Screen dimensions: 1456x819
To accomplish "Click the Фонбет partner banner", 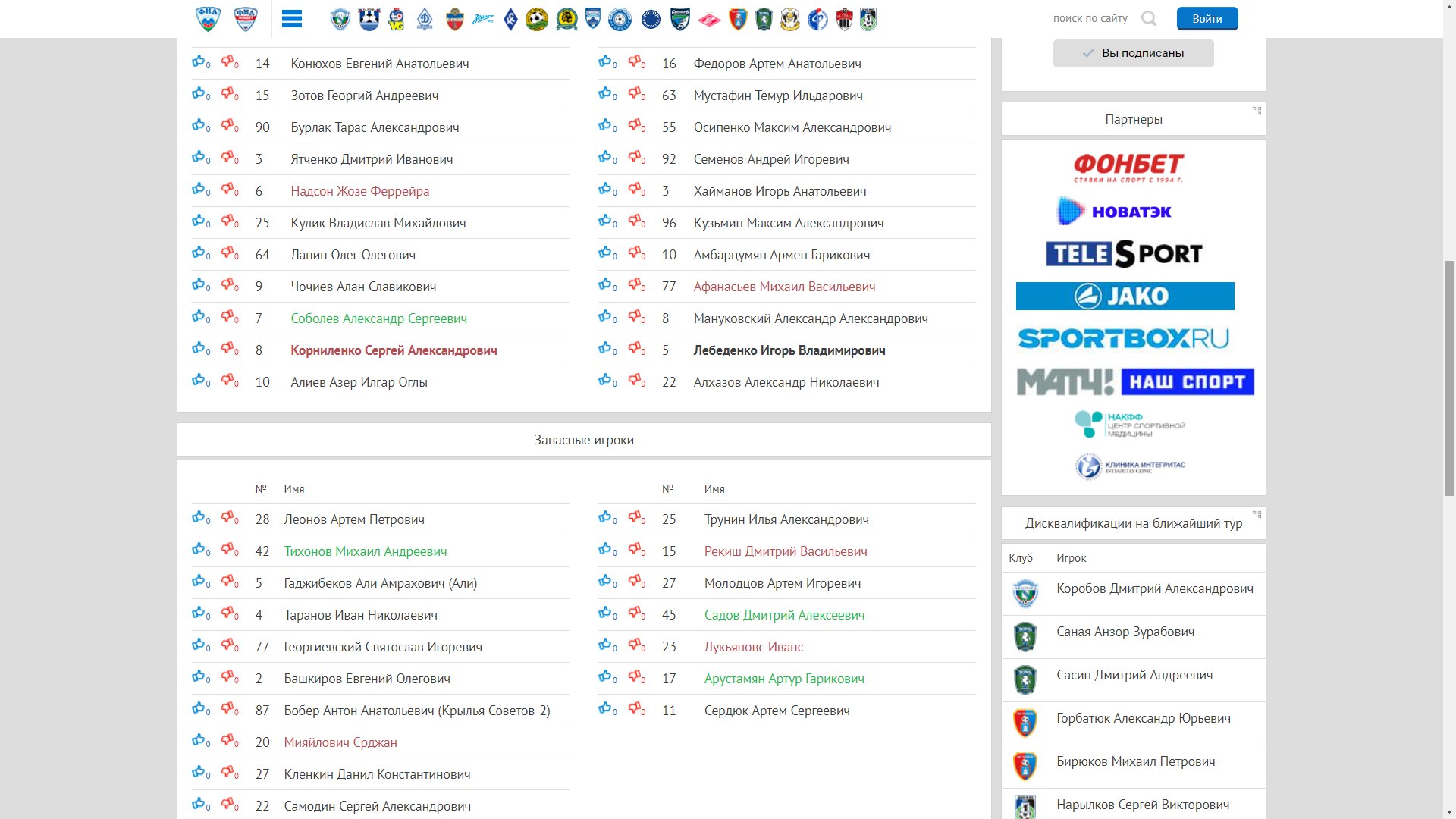I will coord(1128,168).
